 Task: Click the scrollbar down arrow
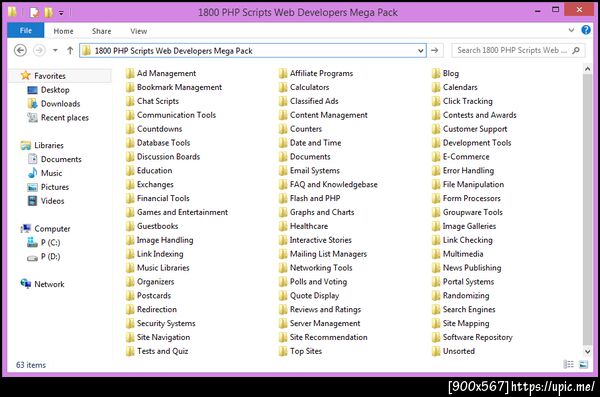(587, 351)
